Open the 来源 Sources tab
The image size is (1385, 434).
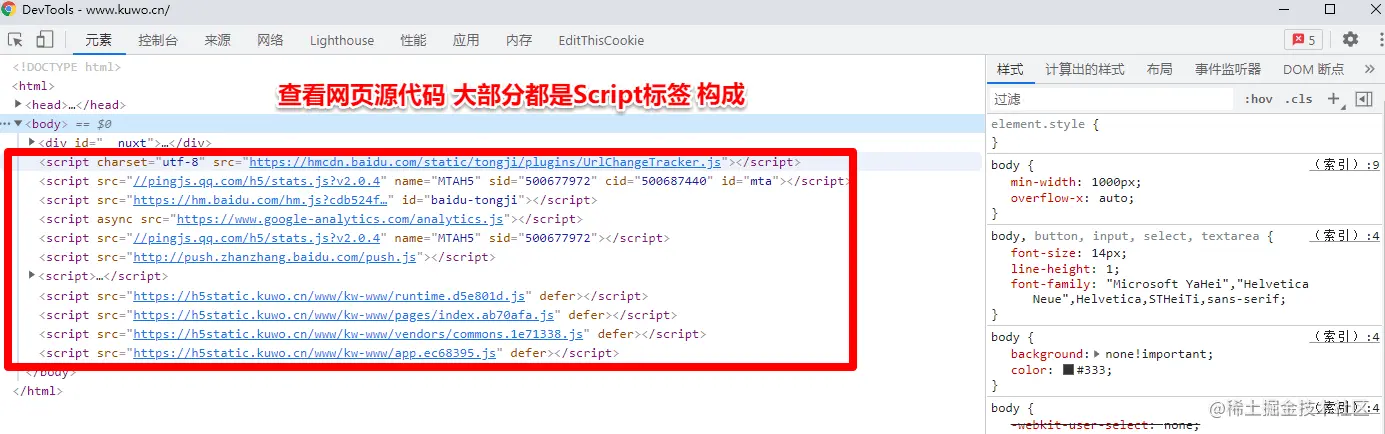(217, 40)
